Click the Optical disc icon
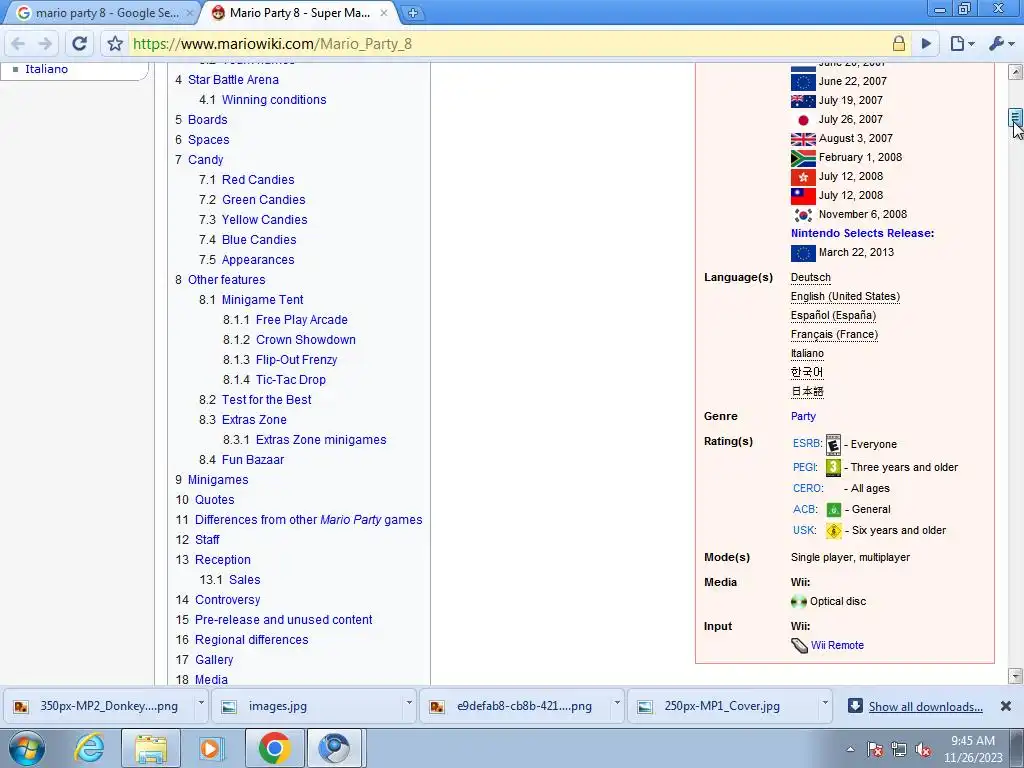This screenshot has width=1024, height=768. [799, 601]
